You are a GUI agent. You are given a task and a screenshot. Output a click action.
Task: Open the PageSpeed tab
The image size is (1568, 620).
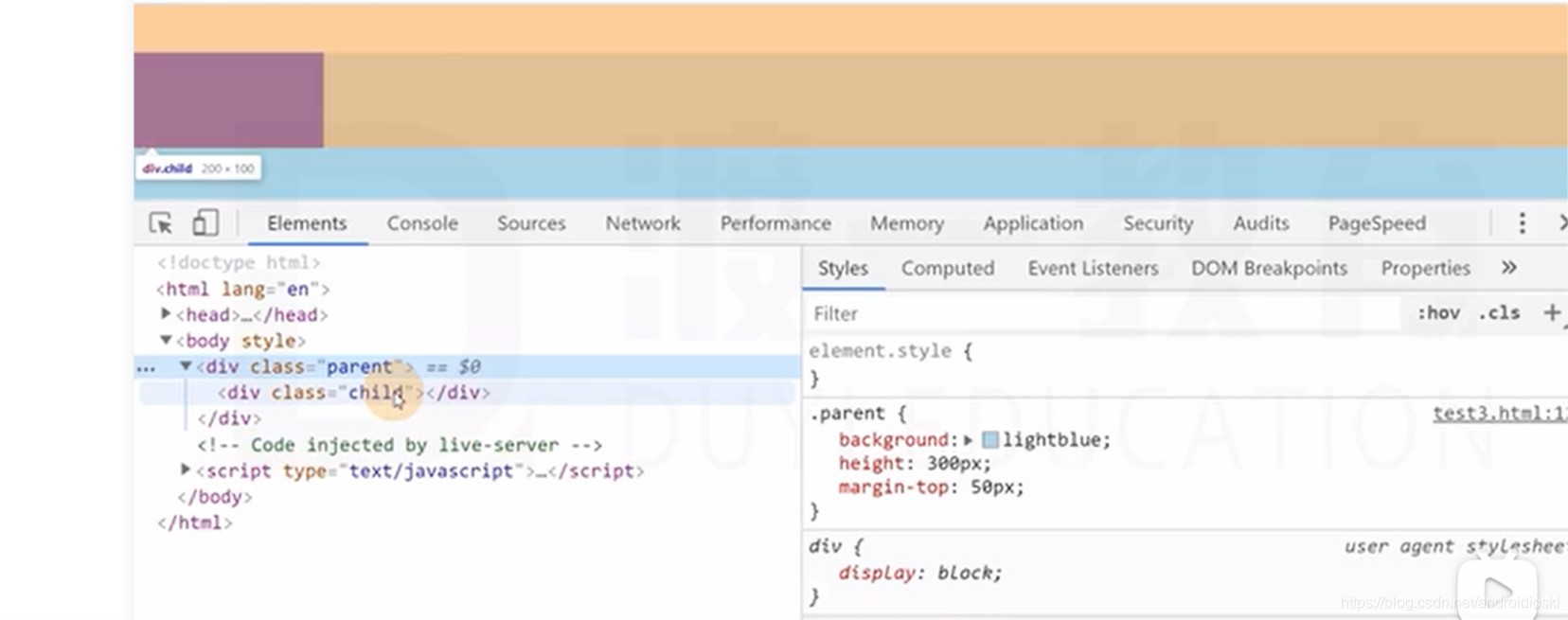pyautogui.click(x=1377, y=223)
